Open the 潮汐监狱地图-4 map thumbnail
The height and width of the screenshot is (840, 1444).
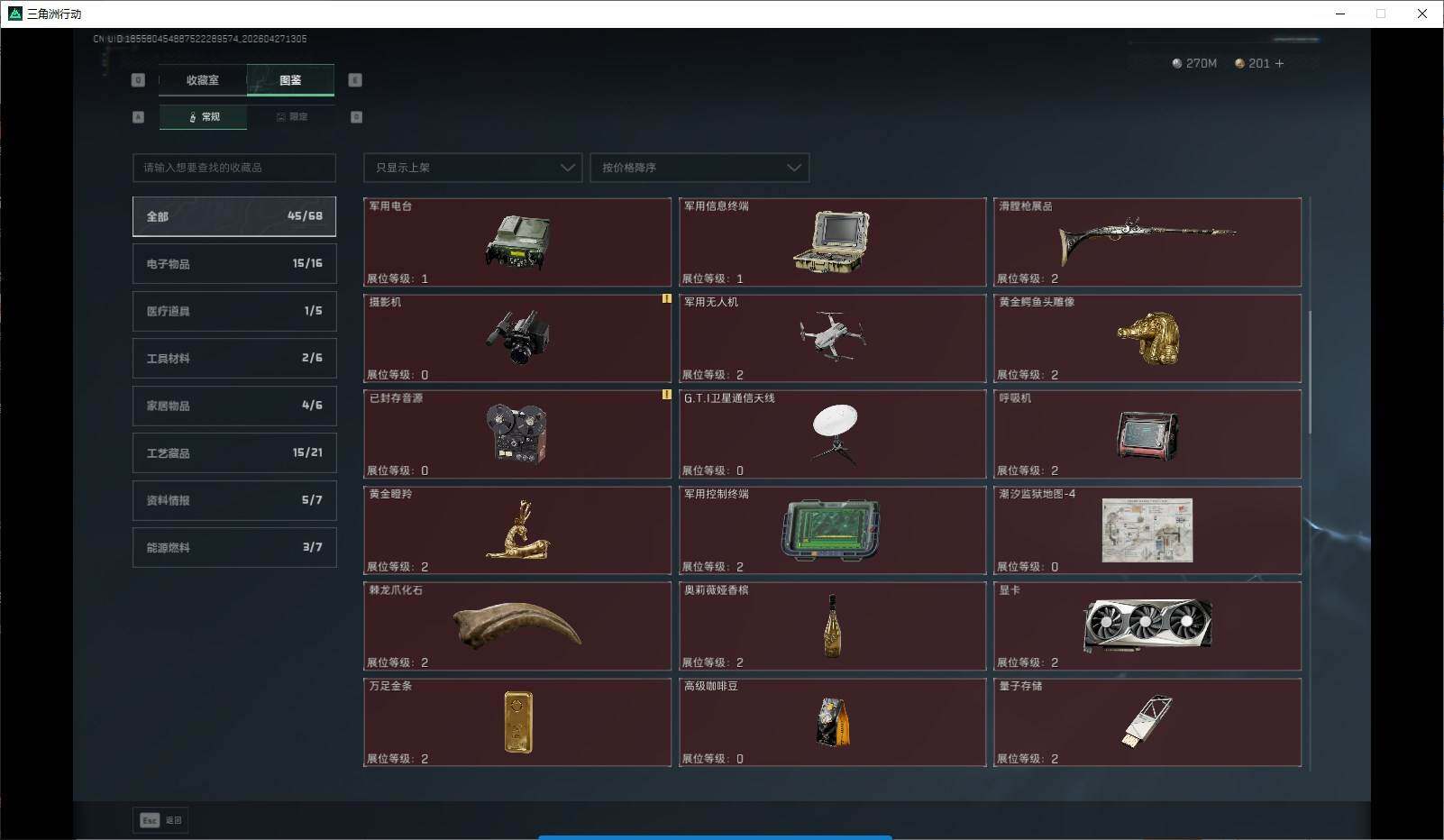1147,531
